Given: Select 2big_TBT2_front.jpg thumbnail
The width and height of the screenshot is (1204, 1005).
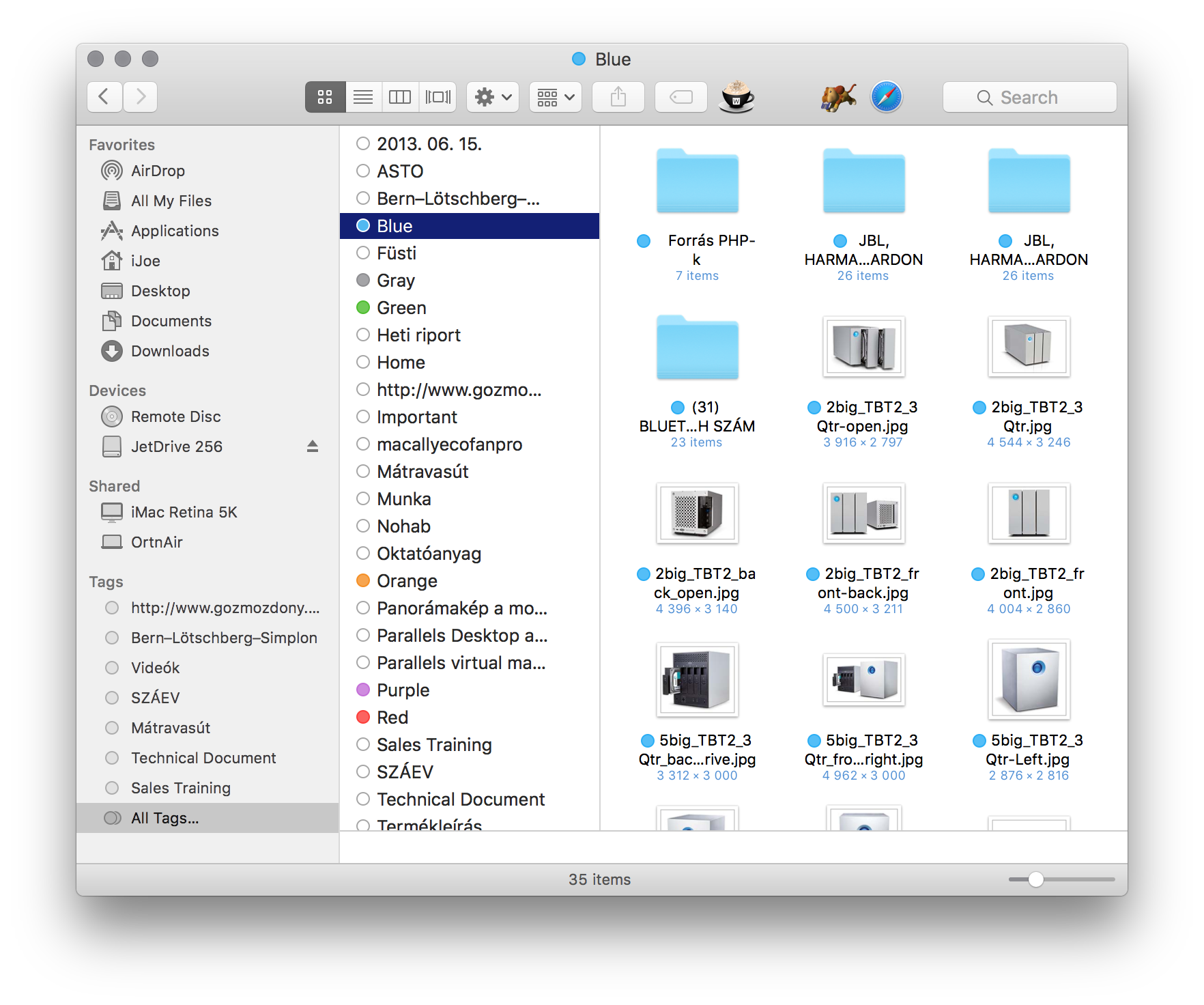Looking at the screenshot, I should tap(1029, 513).
